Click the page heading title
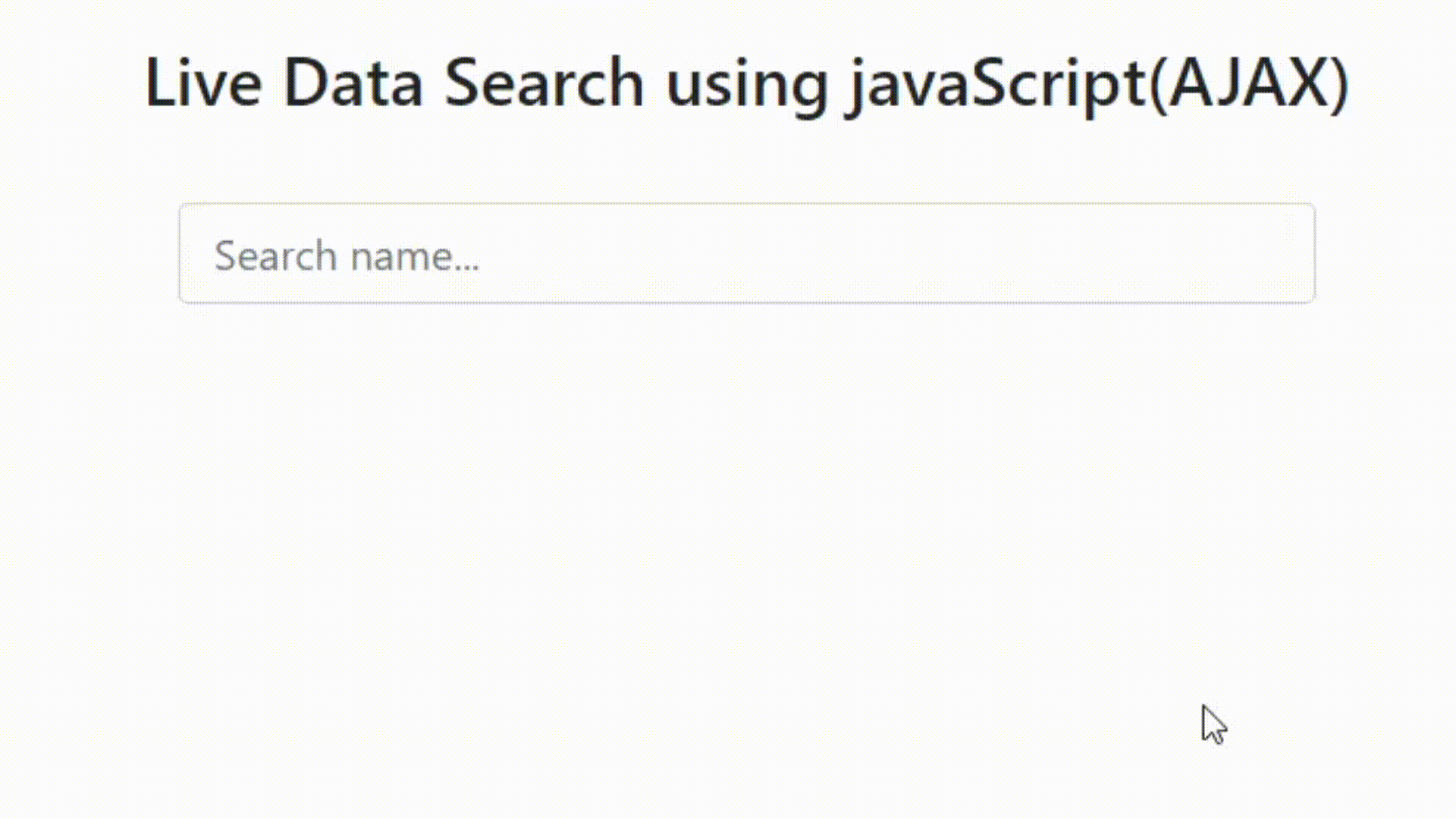Viewport: 1456px width, 819px height. tap(746, 83)
